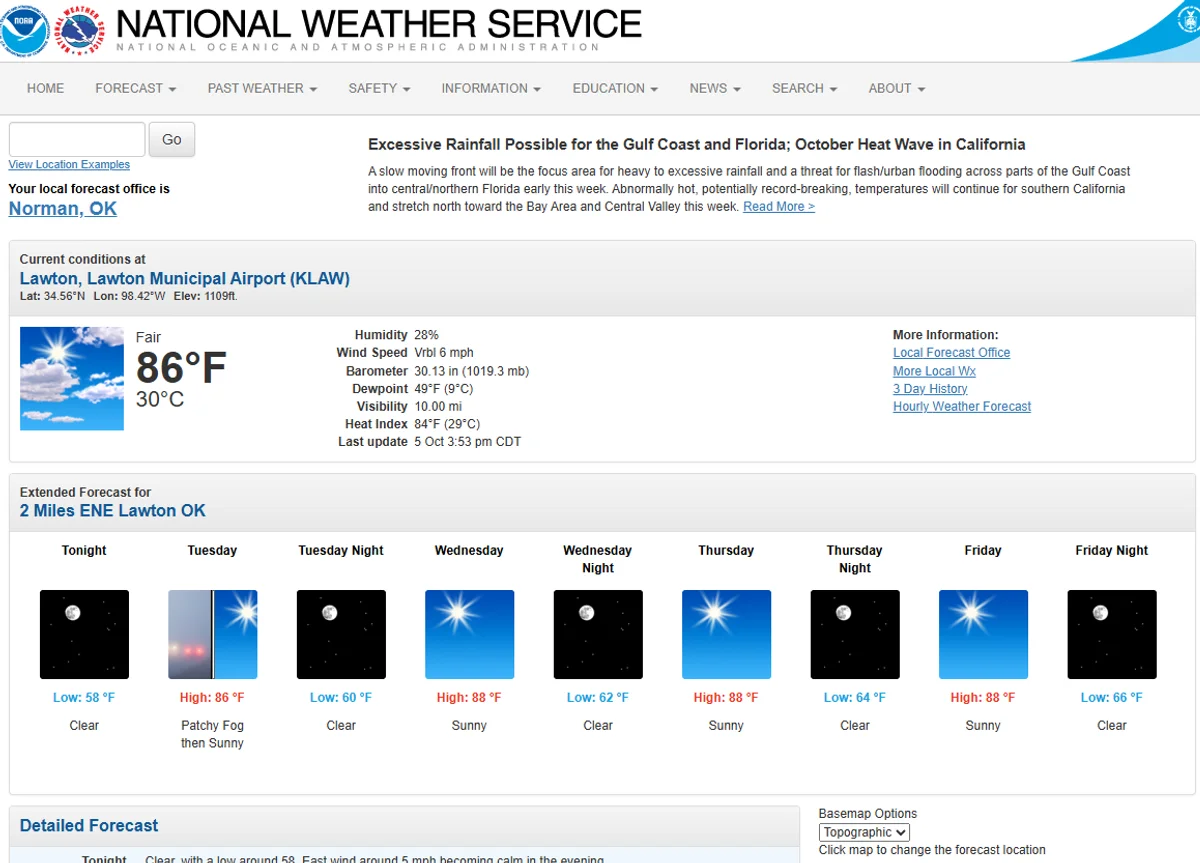Click the 2 Miles ENE Lawton OK heading
Screen dimensions: 1200x863
click(113, 511)
